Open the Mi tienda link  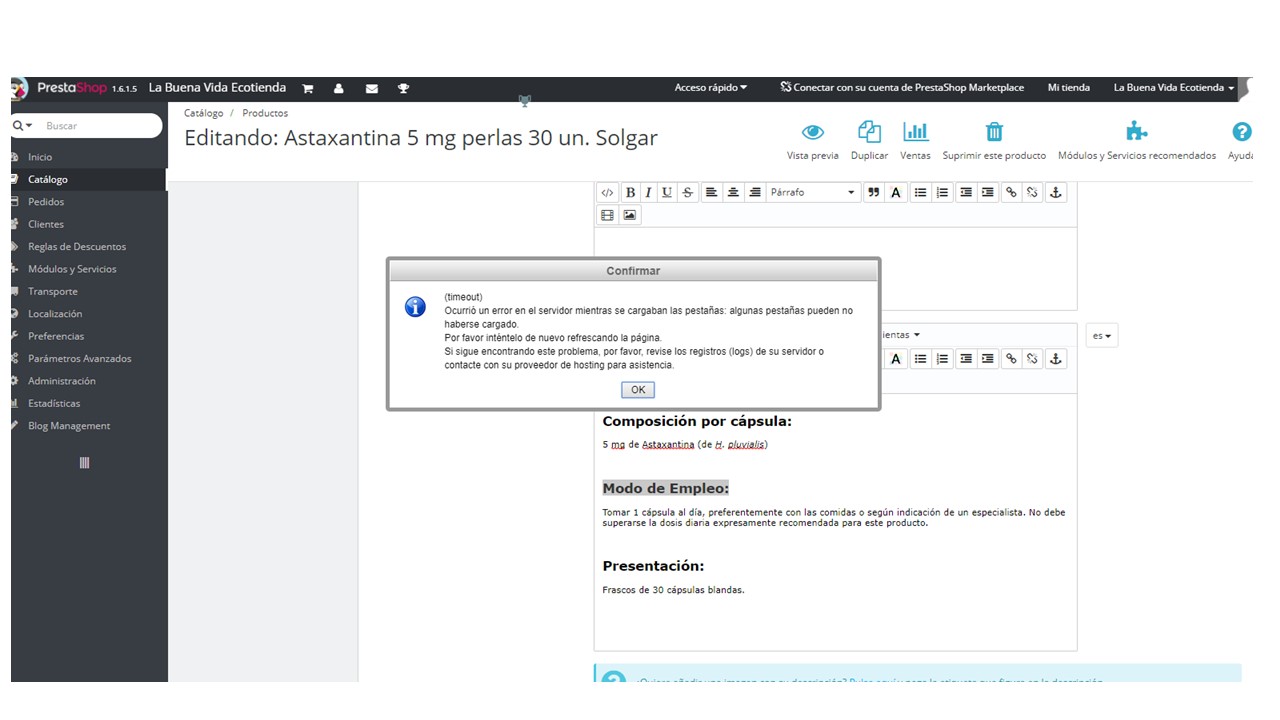point(1069,88)
